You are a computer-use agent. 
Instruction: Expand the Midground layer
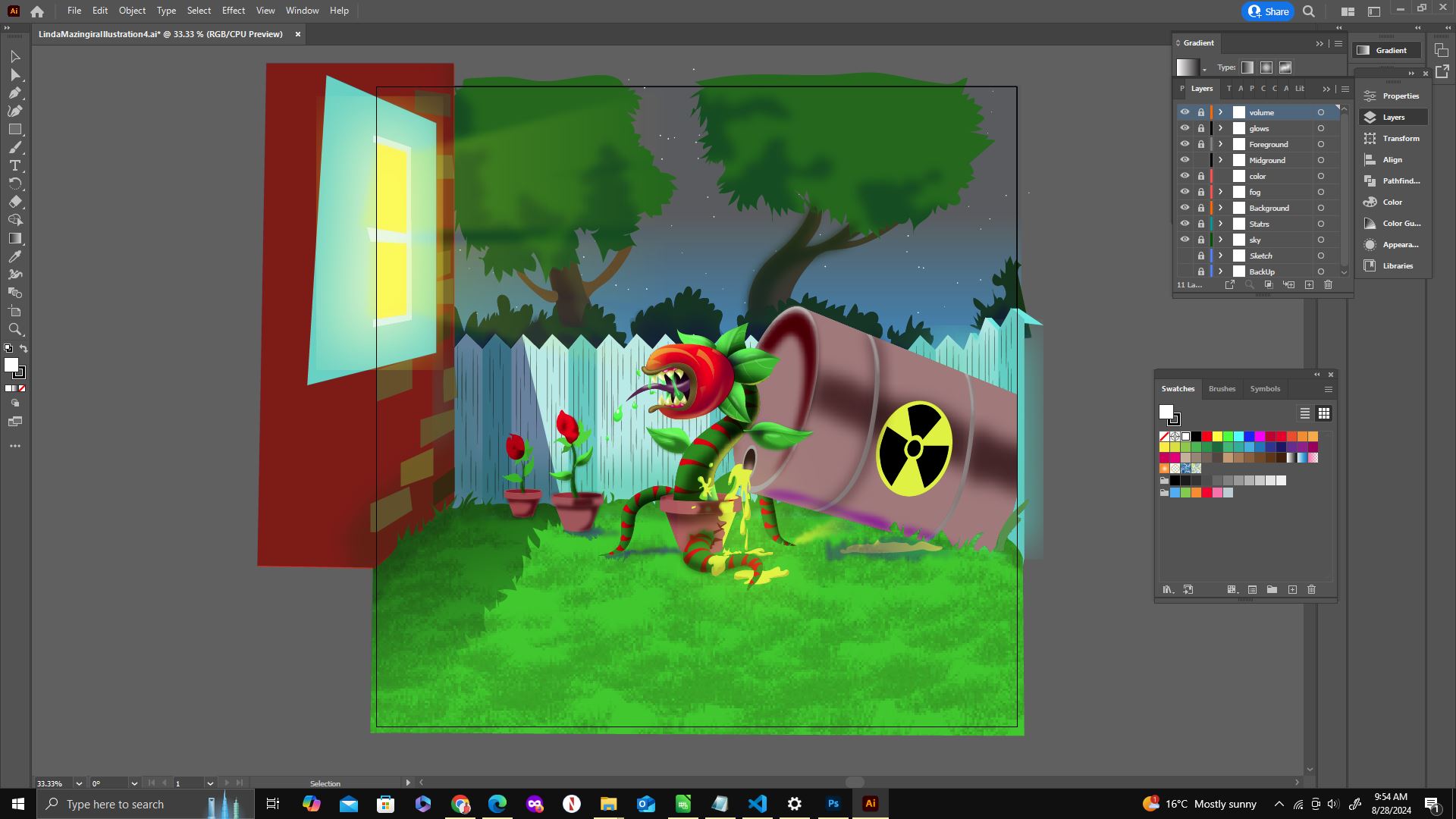click(x=1220, y=160)
